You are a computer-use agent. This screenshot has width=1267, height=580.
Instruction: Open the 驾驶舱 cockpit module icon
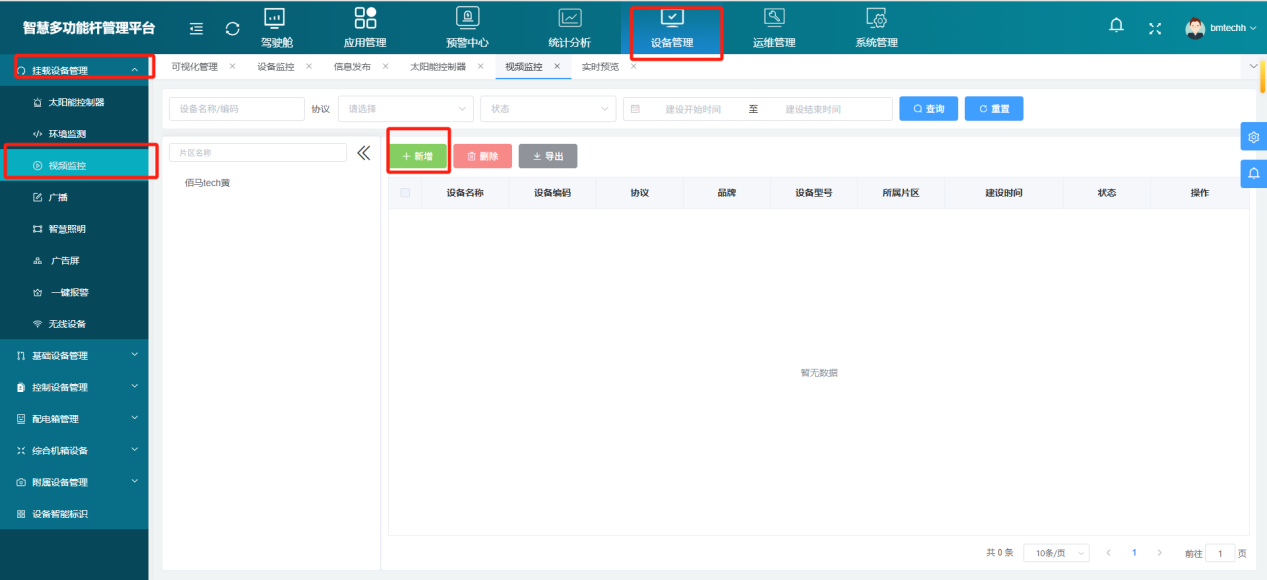(275, 27)
